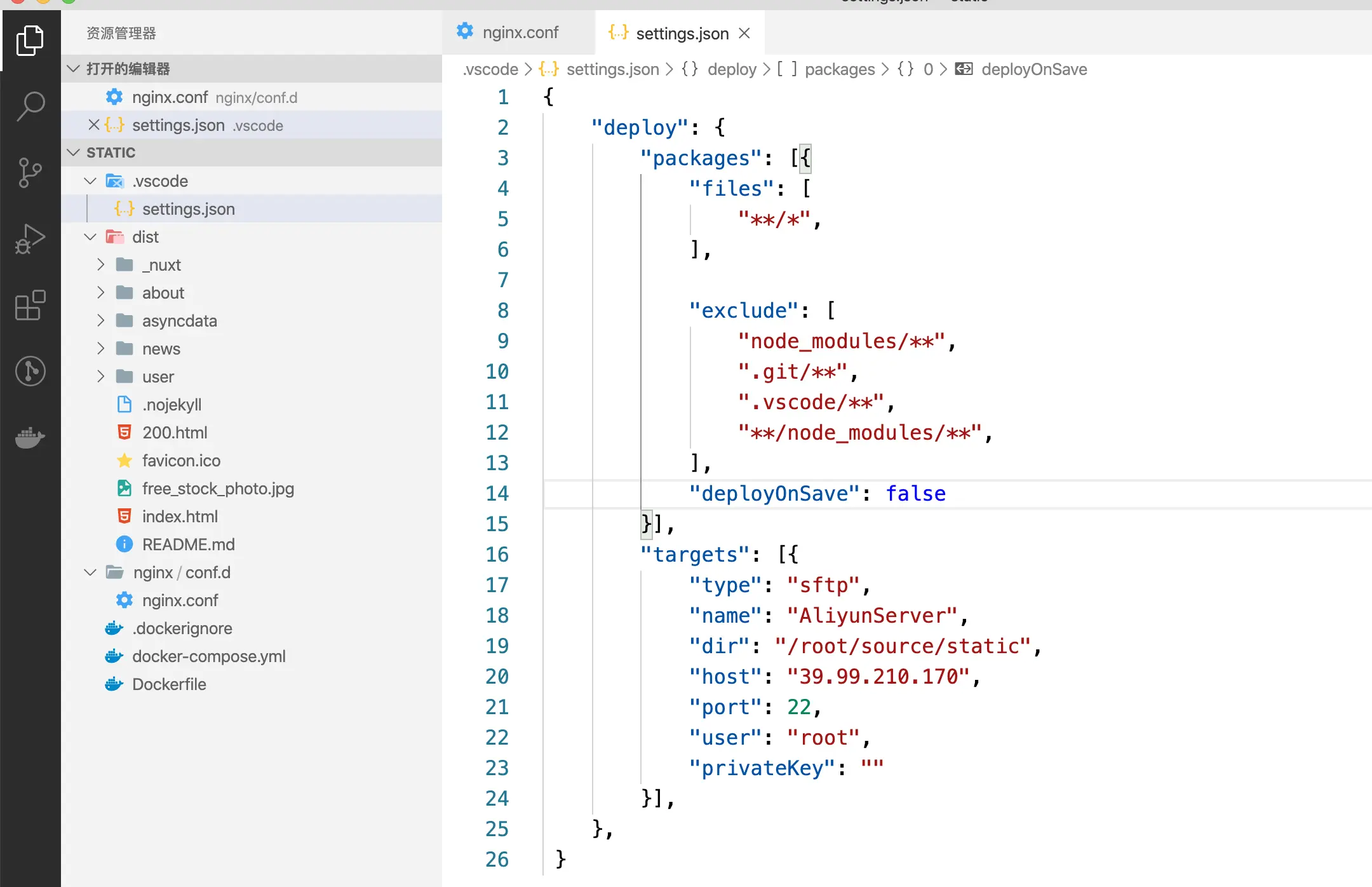1372x887 pixels.
Task: Close the settings.json editor tab
Action: coord(744,33)
